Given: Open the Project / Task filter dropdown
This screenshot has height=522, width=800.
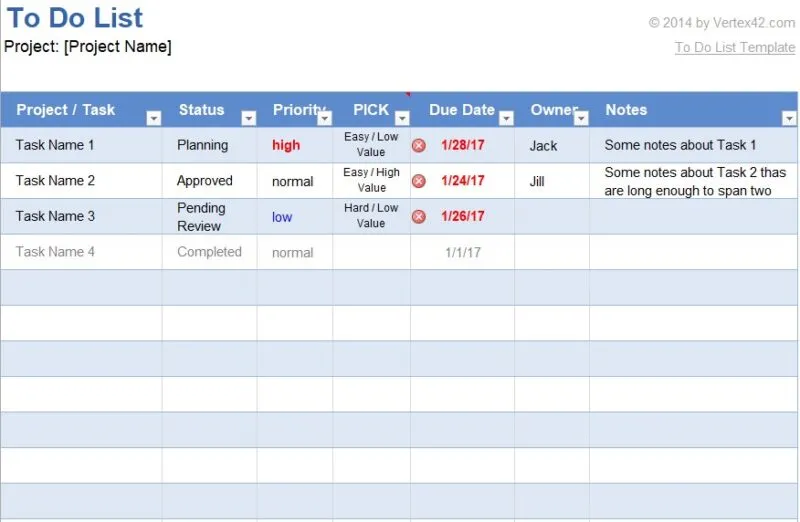Looking at the screenshot, I should 154,118.
